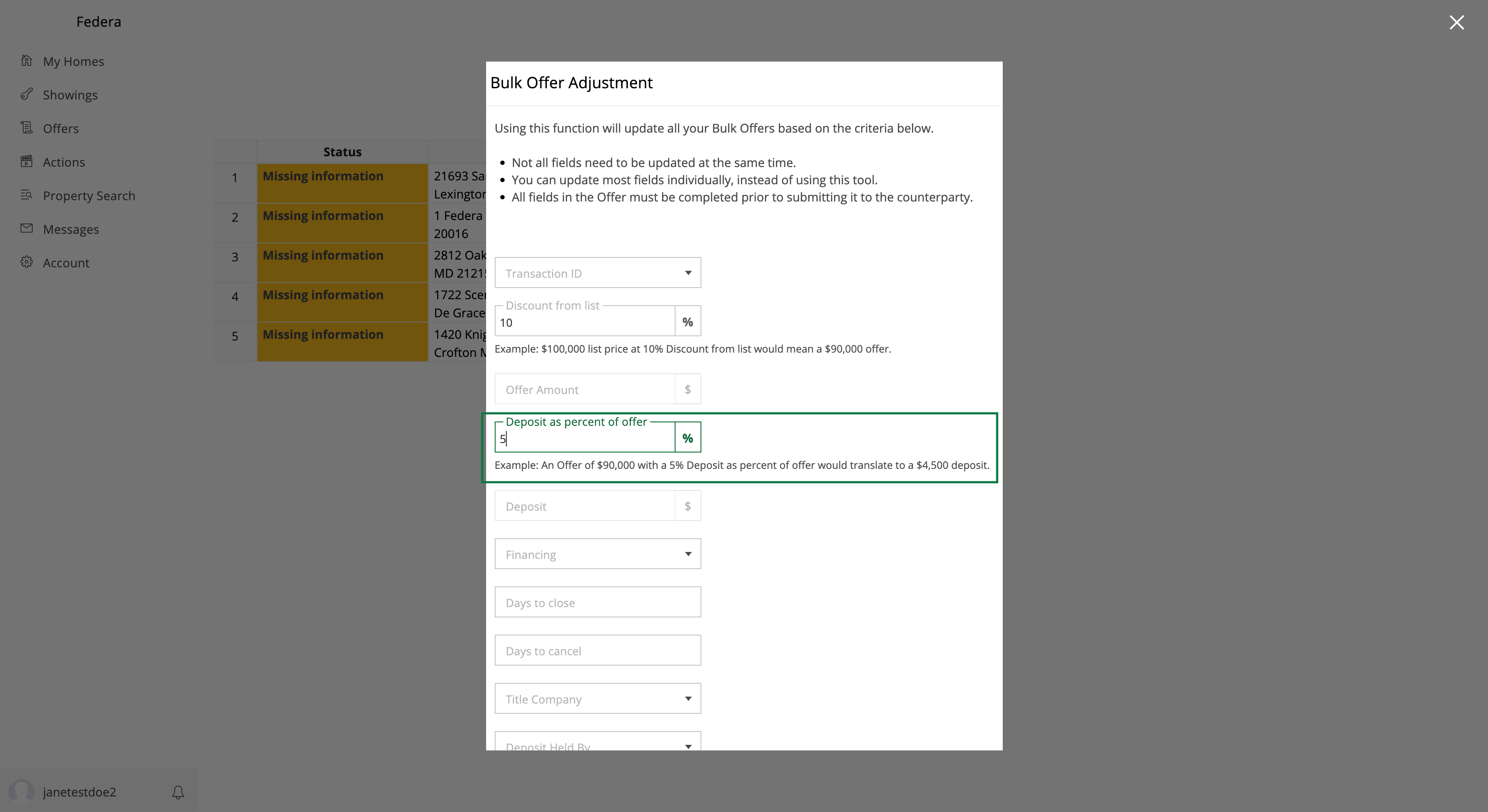Focus the Discount from list field
1488x812 pixels.
[585, 322]
